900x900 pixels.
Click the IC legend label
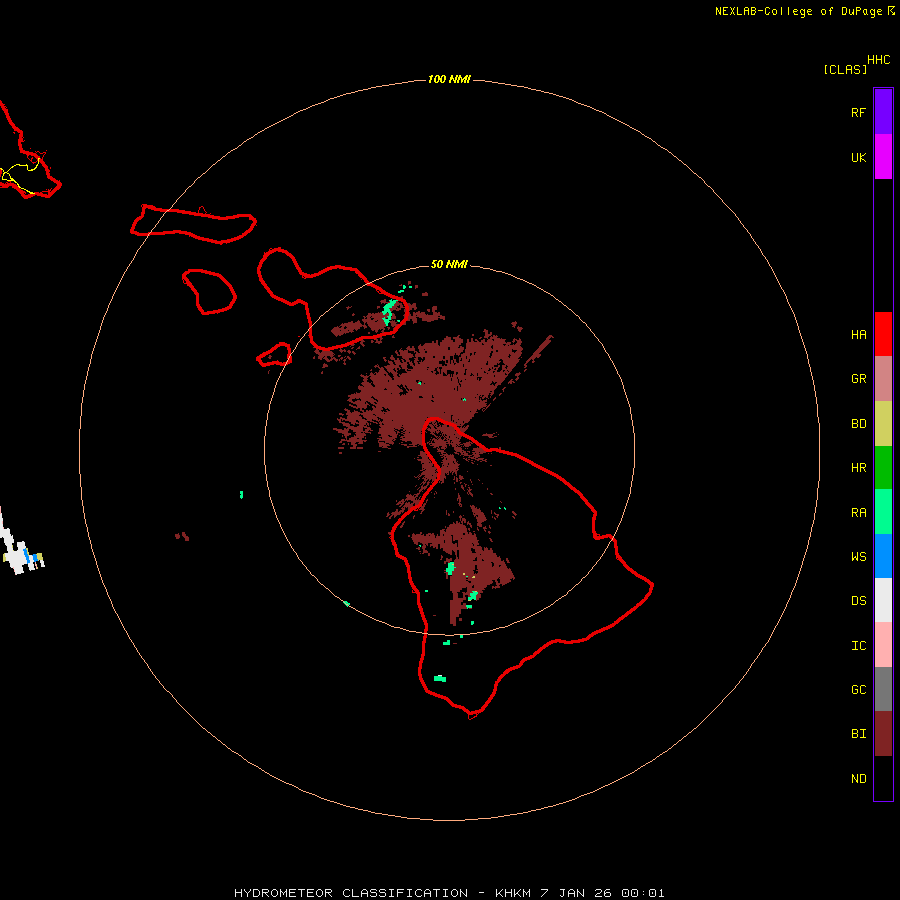click(x=858, y=646)
